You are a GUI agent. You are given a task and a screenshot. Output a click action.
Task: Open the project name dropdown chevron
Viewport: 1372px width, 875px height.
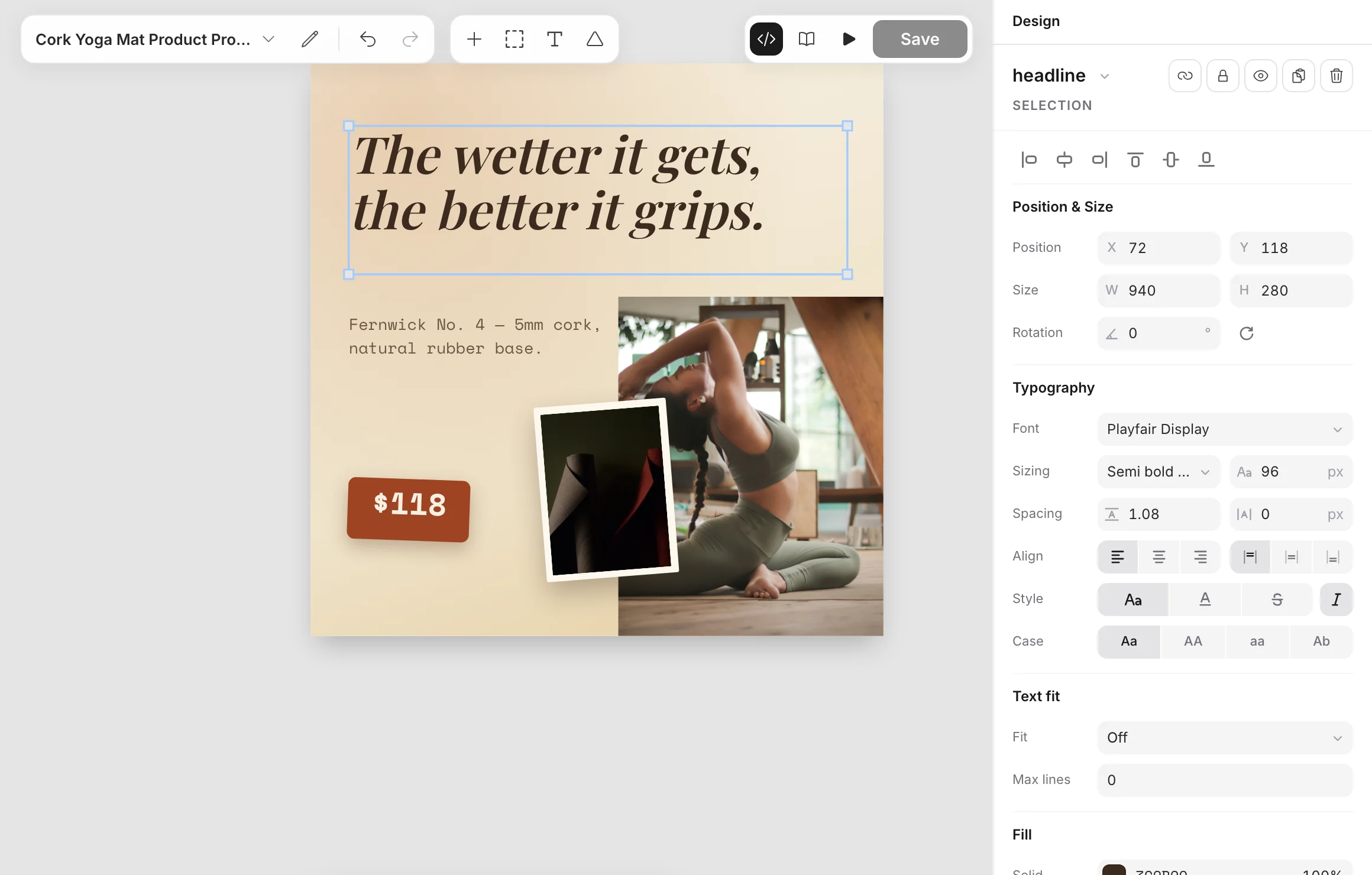(x=268, y=39)
